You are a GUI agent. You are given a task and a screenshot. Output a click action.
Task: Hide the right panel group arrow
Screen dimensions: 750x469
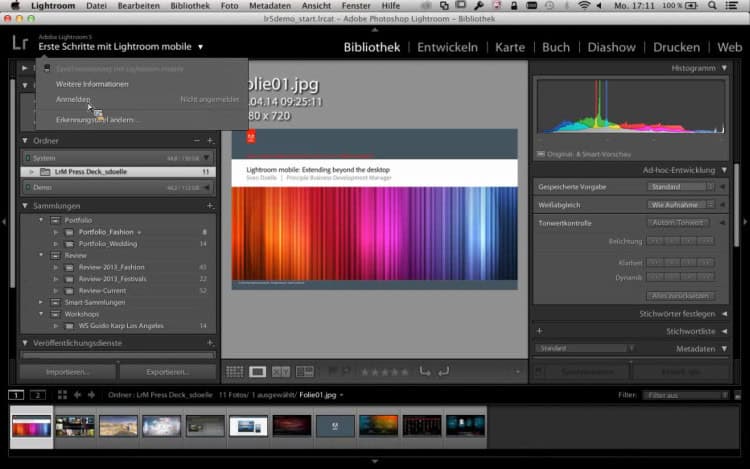(745, 222)
